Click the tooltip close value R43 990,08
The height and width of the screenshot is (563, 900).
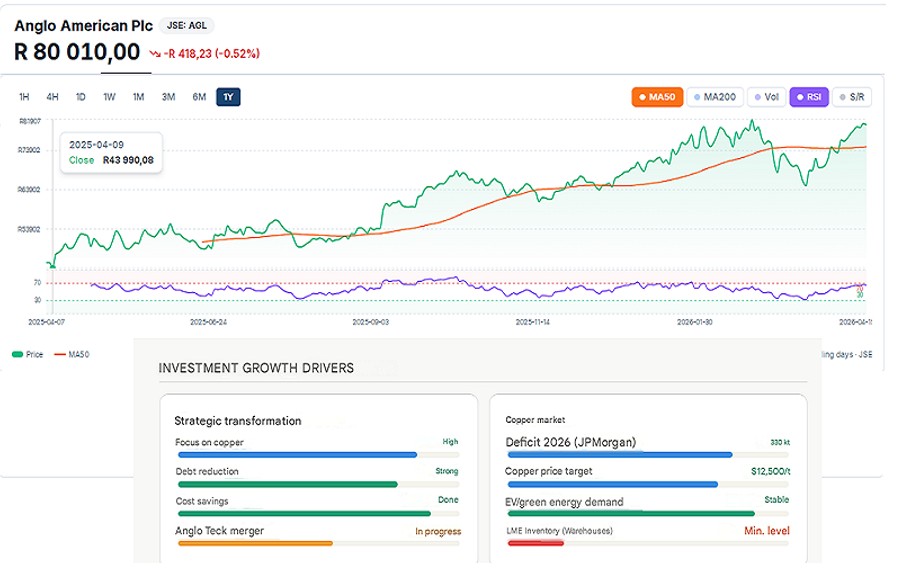(128, 160)
